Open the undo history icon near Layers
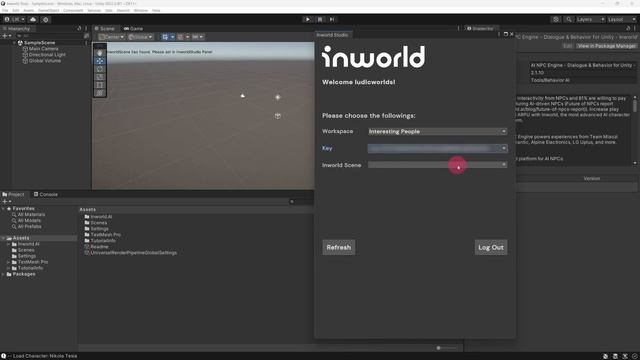This screenshot has height=360, width=640. tap(556, 19)
